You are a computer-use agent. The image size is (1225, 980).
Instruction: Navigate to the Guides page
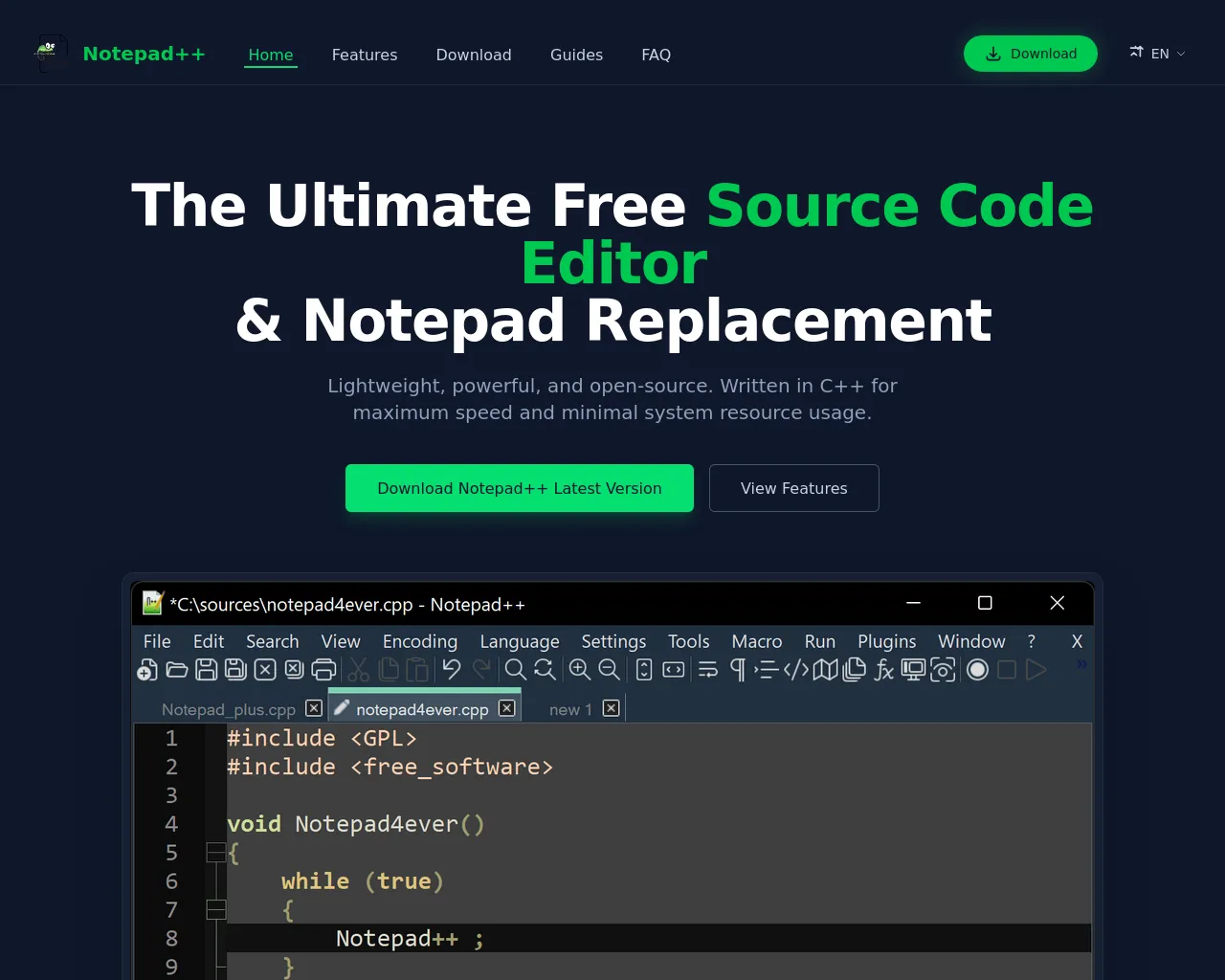click(x=576, y=55)
